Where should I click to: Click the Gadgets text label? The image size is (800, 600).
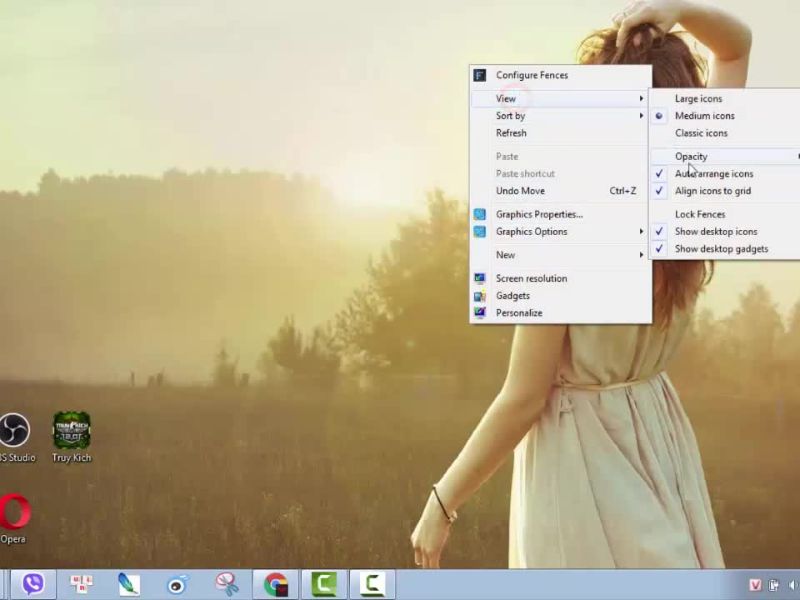click(513, 296)
